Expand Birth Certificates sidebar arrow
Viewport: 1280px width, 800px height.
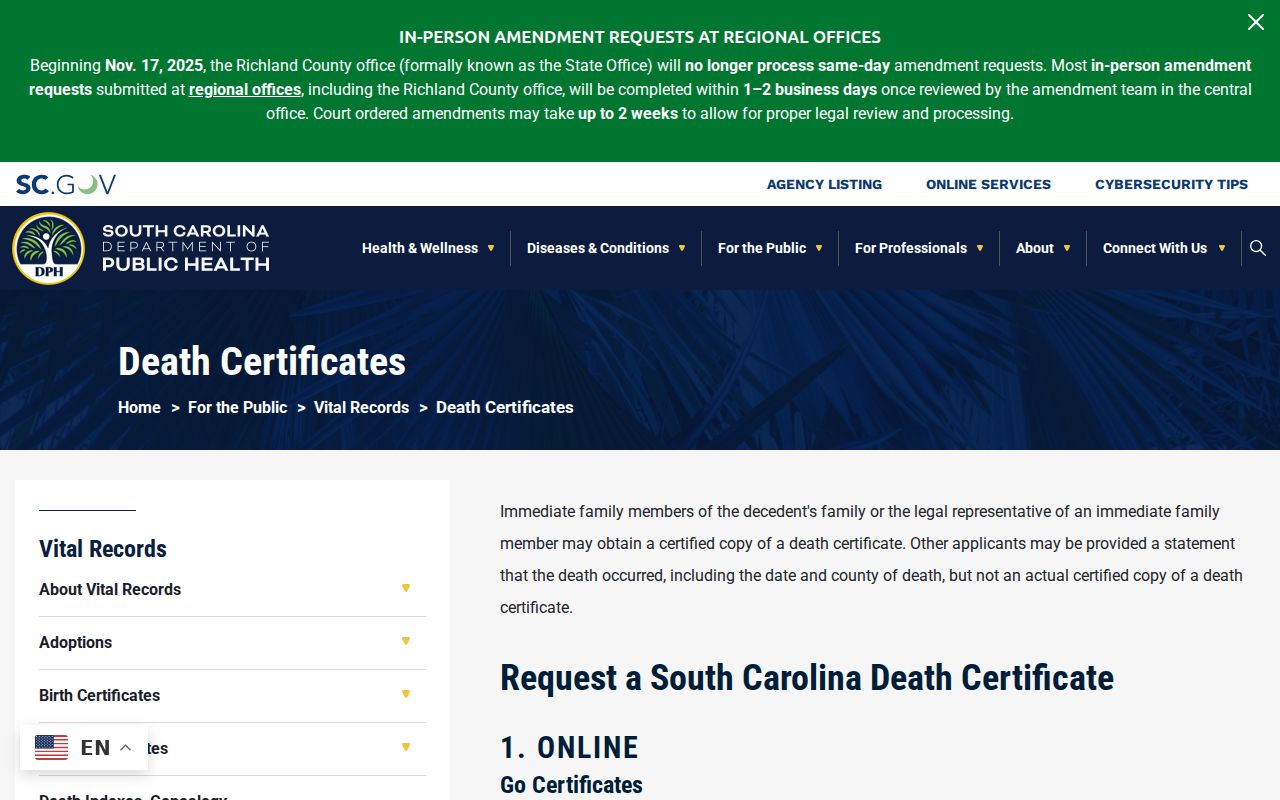[x=406, y=694]
